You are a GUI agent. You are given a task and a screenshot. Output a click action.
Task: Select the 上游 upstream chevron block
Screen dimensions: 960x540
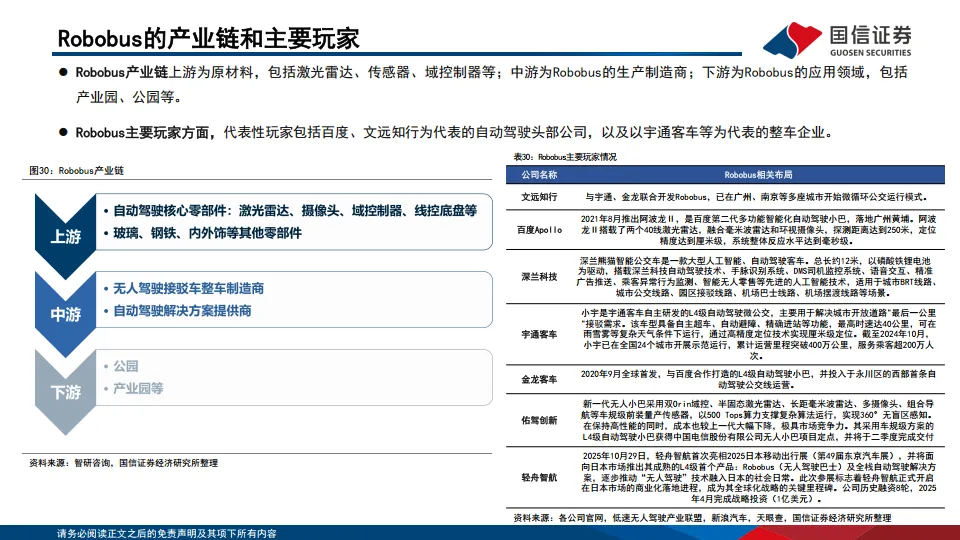tap(66, 236)
